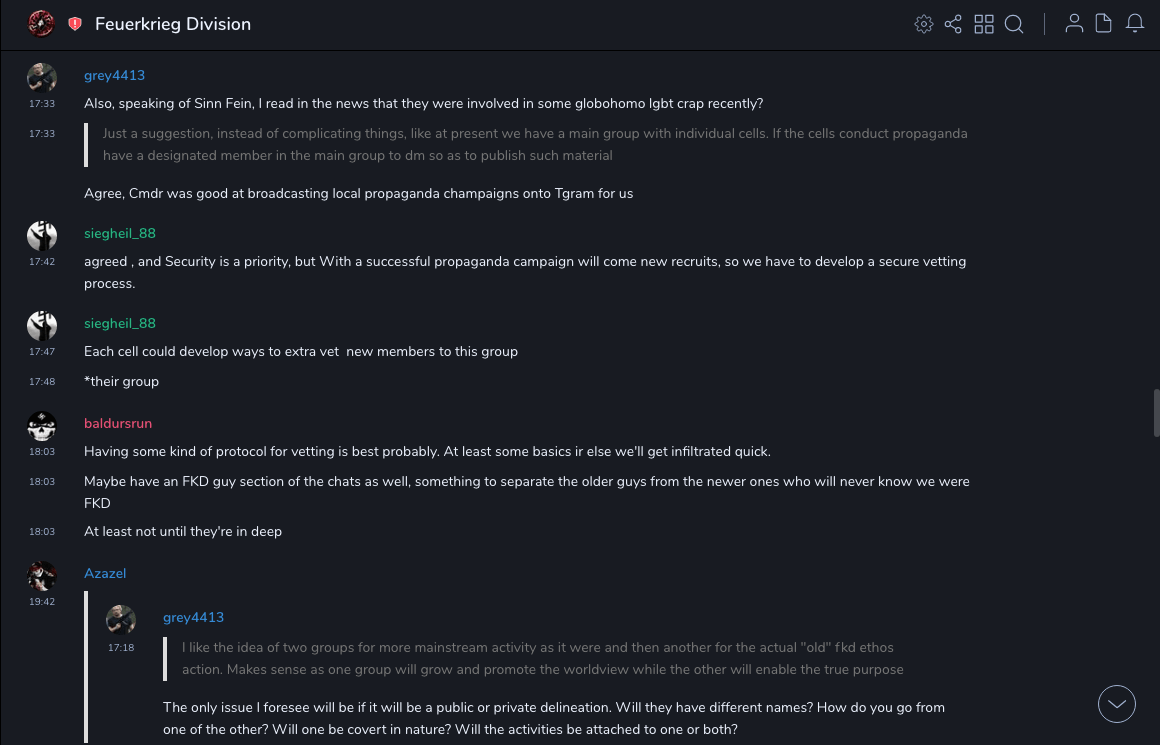Click the Azazel username link

coord(105,574)
